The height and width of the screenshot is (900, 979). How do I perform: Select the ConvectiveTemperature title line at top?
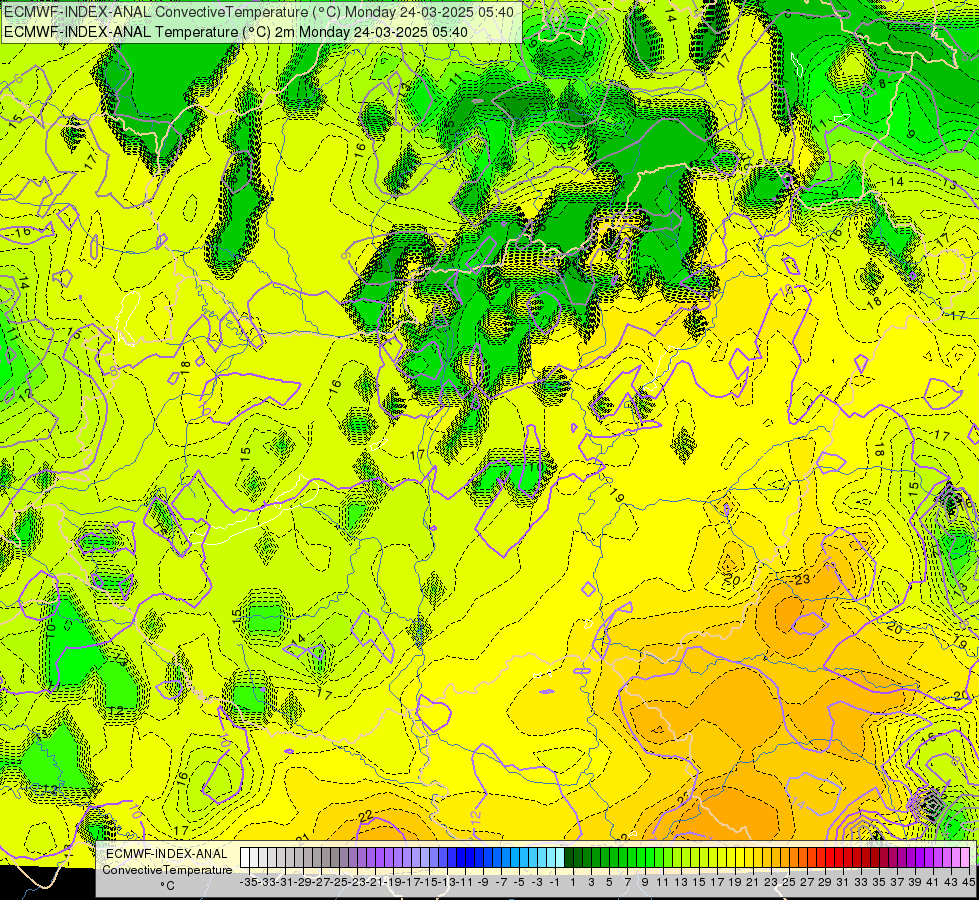pos(259,12)
